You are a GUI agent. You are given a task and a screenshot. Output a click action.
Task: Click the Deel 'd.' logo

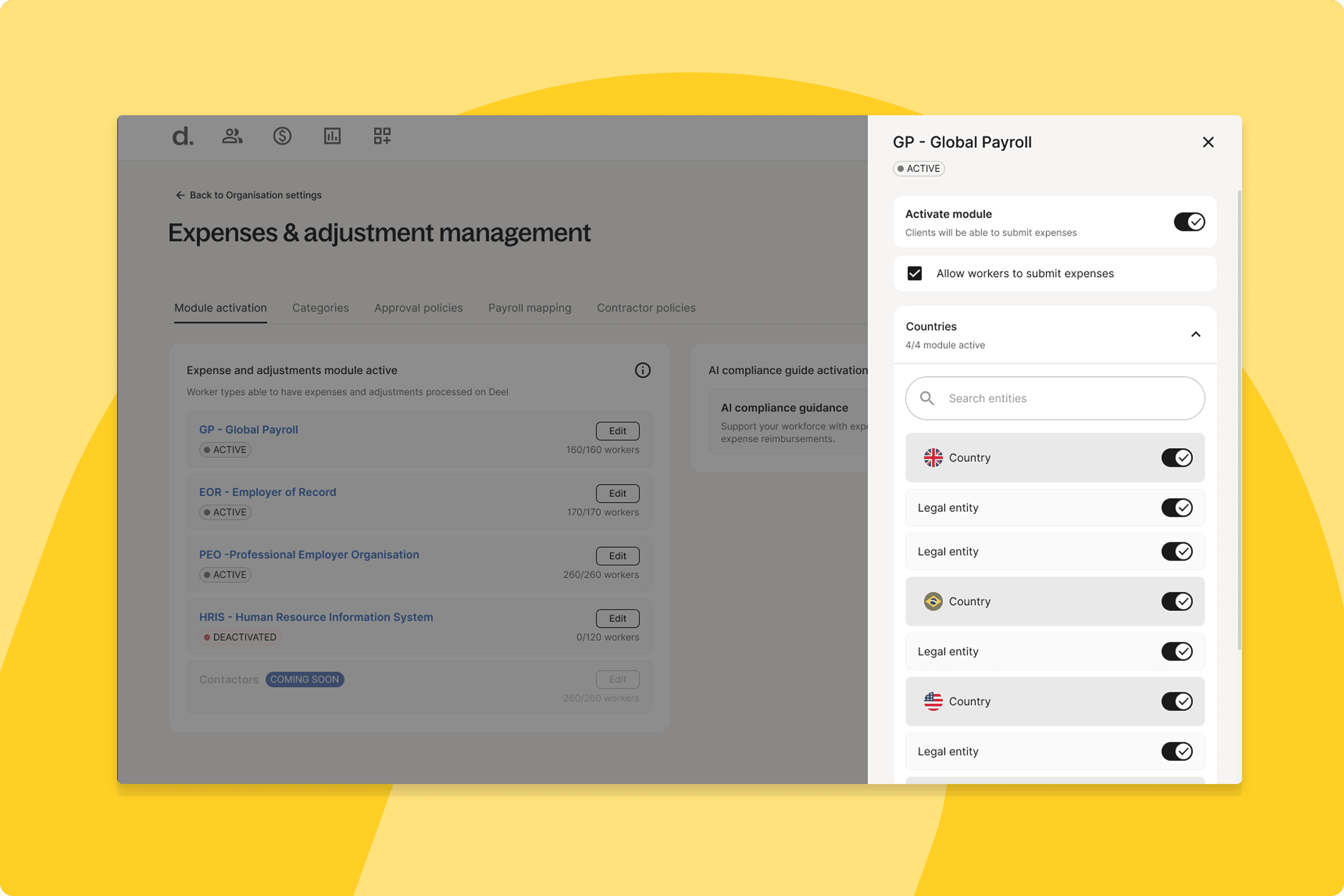pyautogui.click(x=183, y=137)
